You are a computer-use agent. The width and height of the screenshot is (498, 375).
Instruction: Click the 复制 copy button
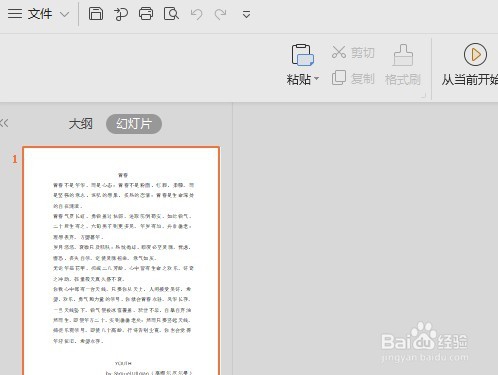pos(353,78)
